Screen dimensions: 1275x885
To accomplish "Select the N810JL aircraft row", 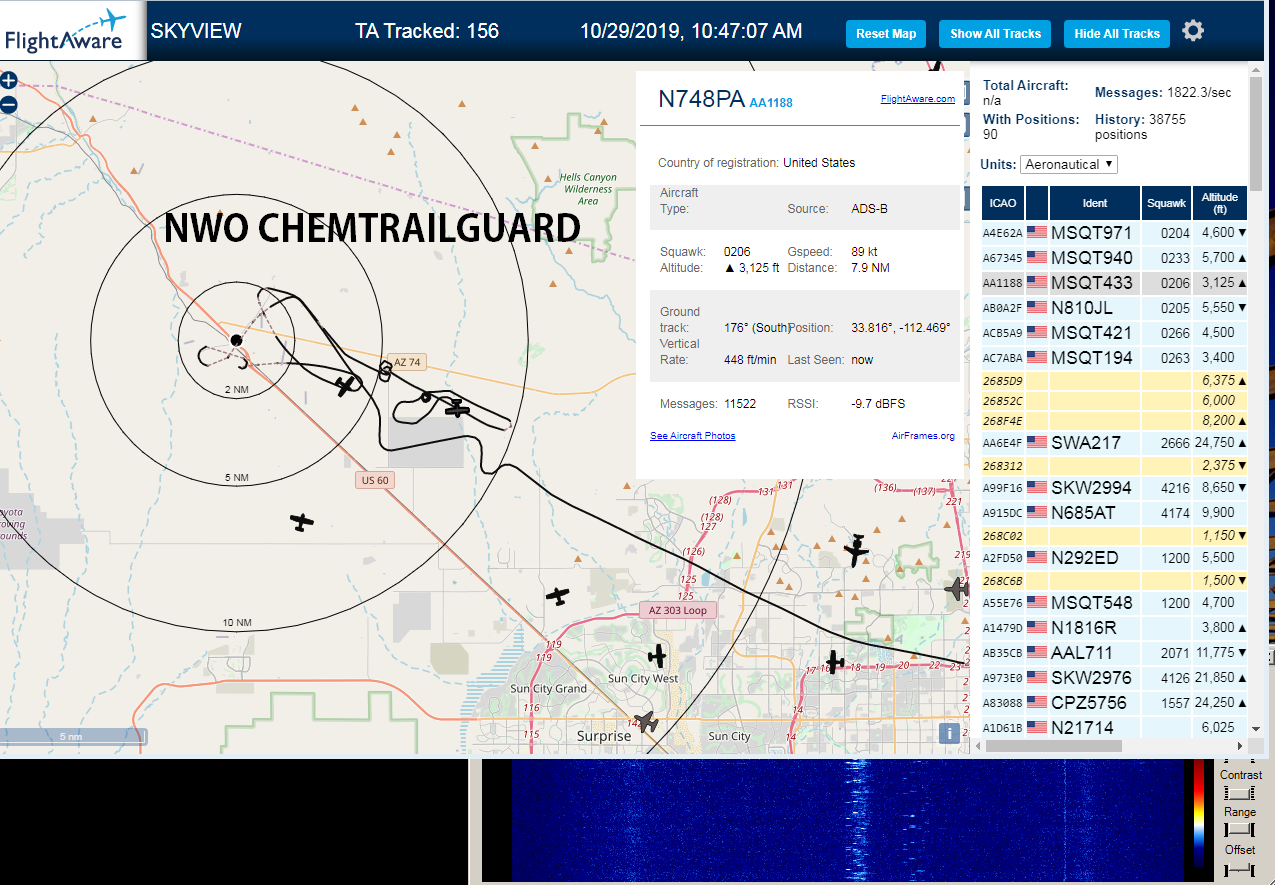I will click(1115, 307).
